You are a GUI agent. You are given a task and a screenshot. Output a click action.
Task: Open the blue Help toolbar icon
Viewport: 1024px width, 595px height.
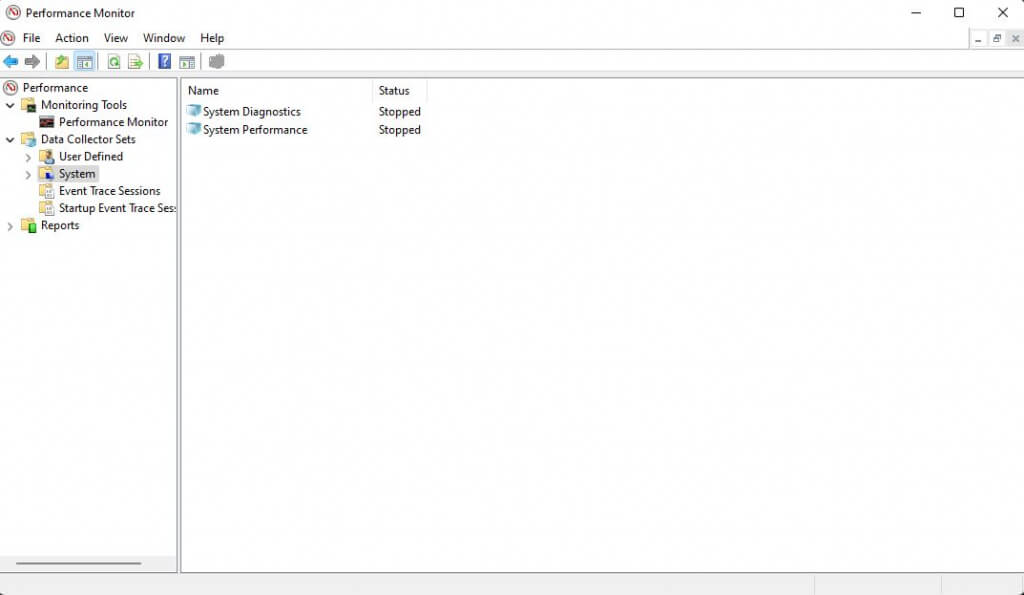[165, 62]
